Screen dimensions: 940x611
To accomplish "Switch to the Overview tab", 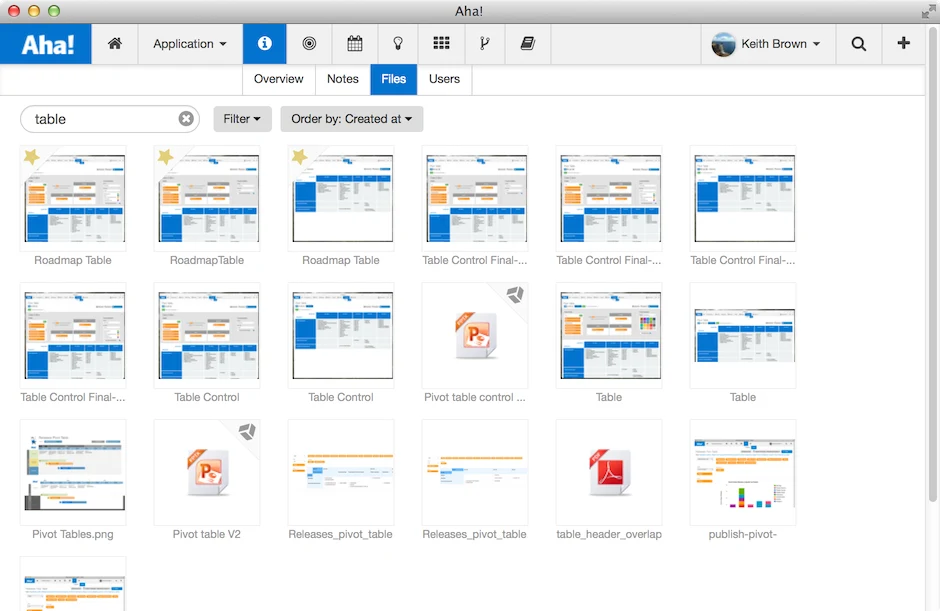I will (279, 79).
